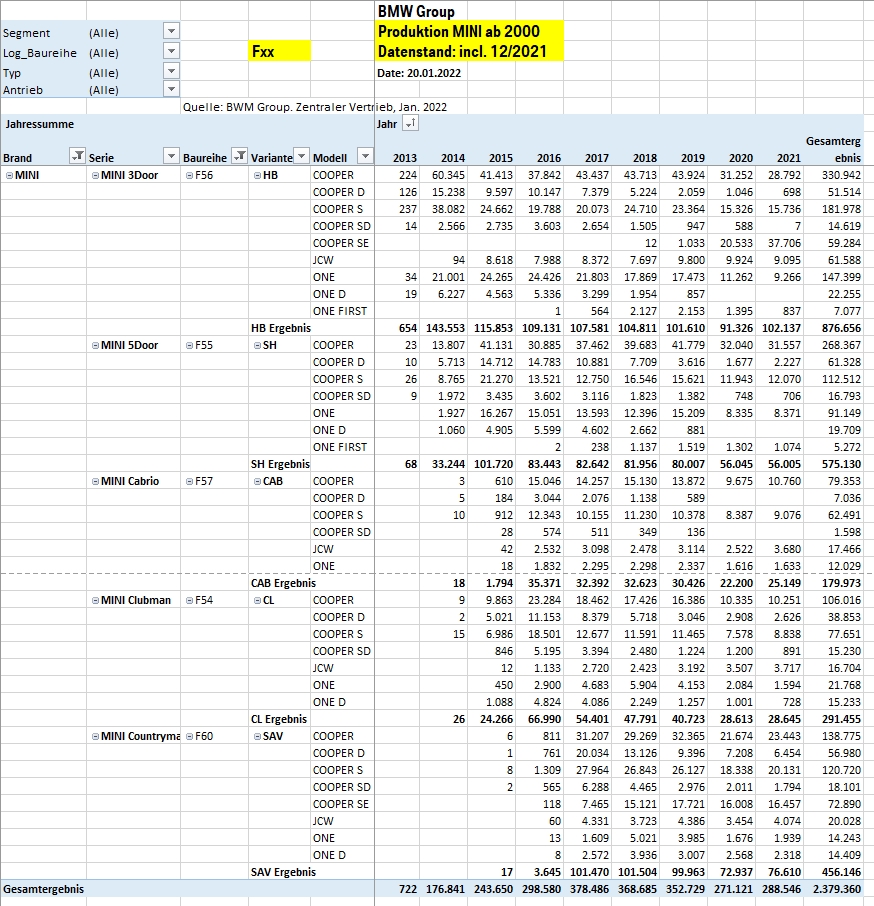This screenshot has width=874, height=906.
Task: Open the Serie column filter dropdown
Action: (x=172, y=156)
